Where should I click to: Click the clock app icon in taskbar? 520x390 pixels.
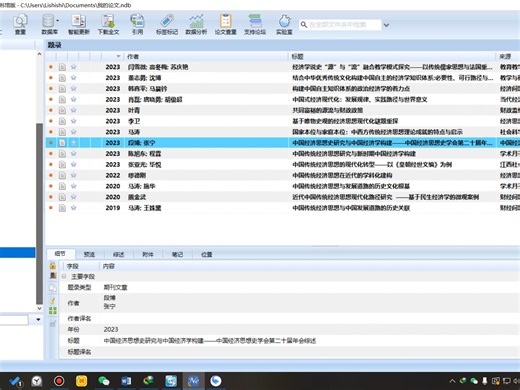[x=37, y=381]
